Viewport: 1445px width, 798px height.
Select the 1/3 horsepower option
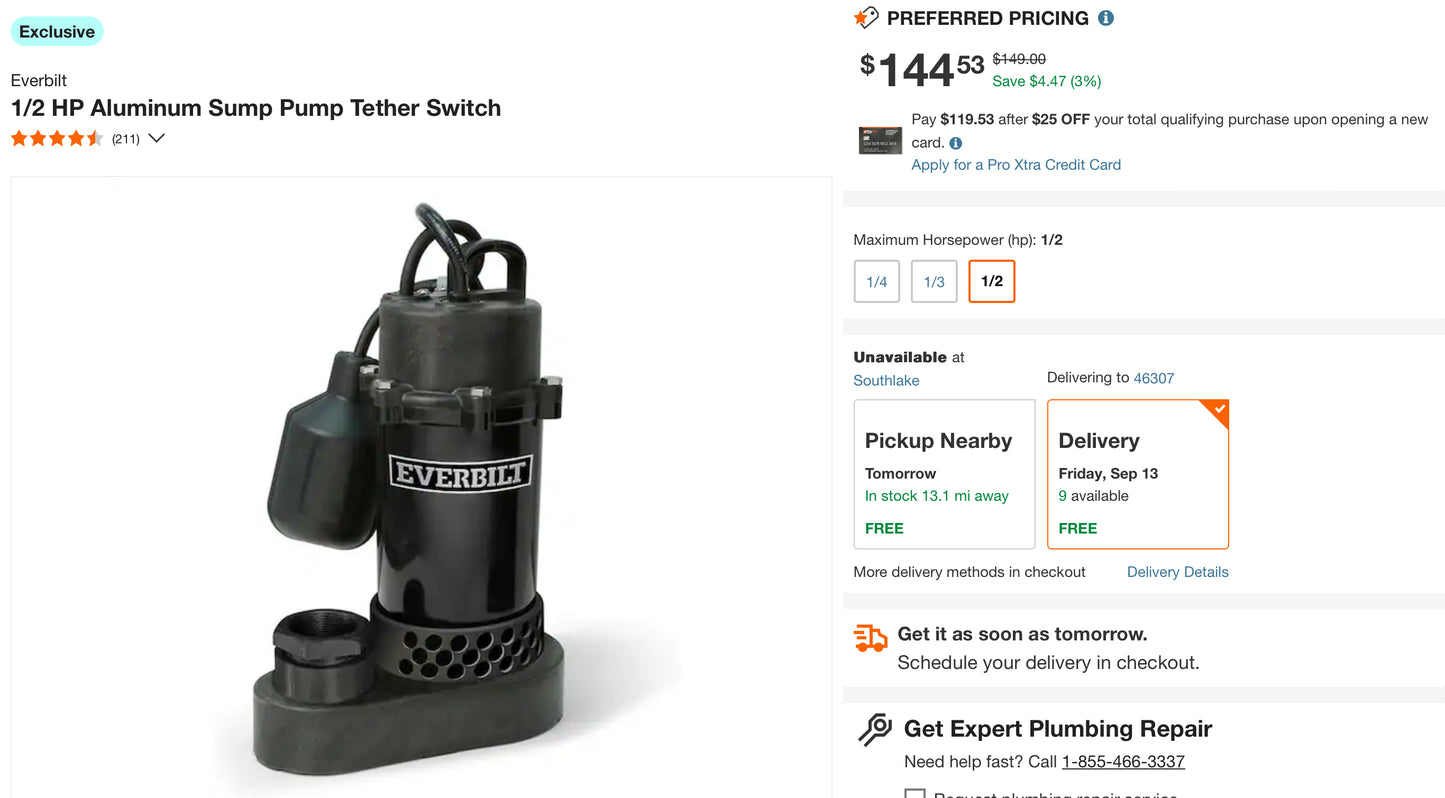click(x=934, y=282)
